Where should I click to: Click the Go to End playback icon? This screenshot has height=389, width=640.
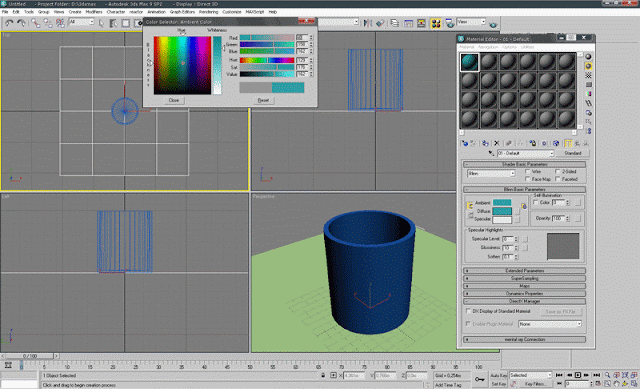coord(597,375)
